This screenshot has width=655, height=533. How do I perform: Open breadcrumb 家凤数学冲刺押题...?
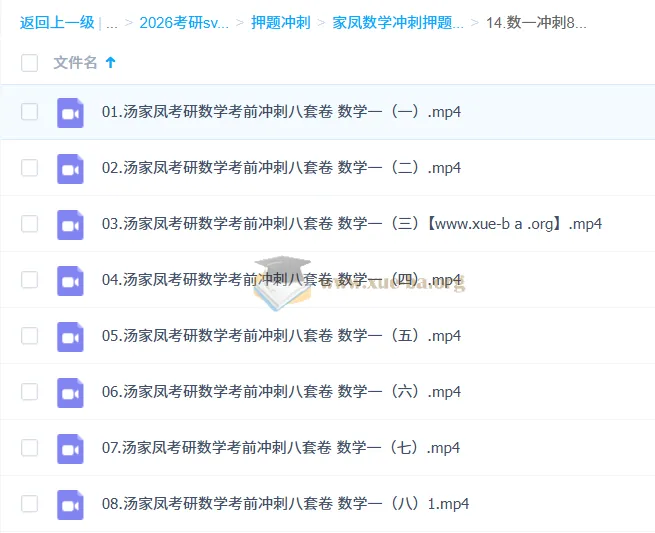(398, 23)
